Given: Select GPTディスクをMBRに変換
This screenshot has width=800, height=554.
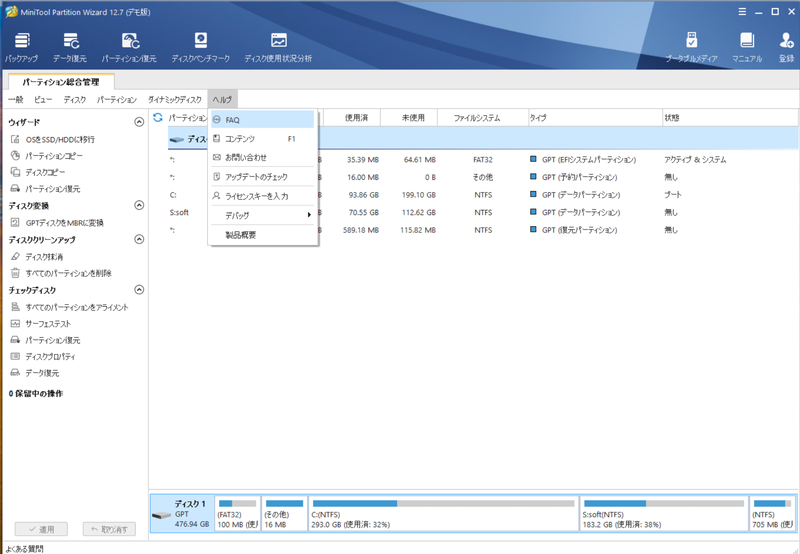Looking at the screenshot, I should [57, 222].
